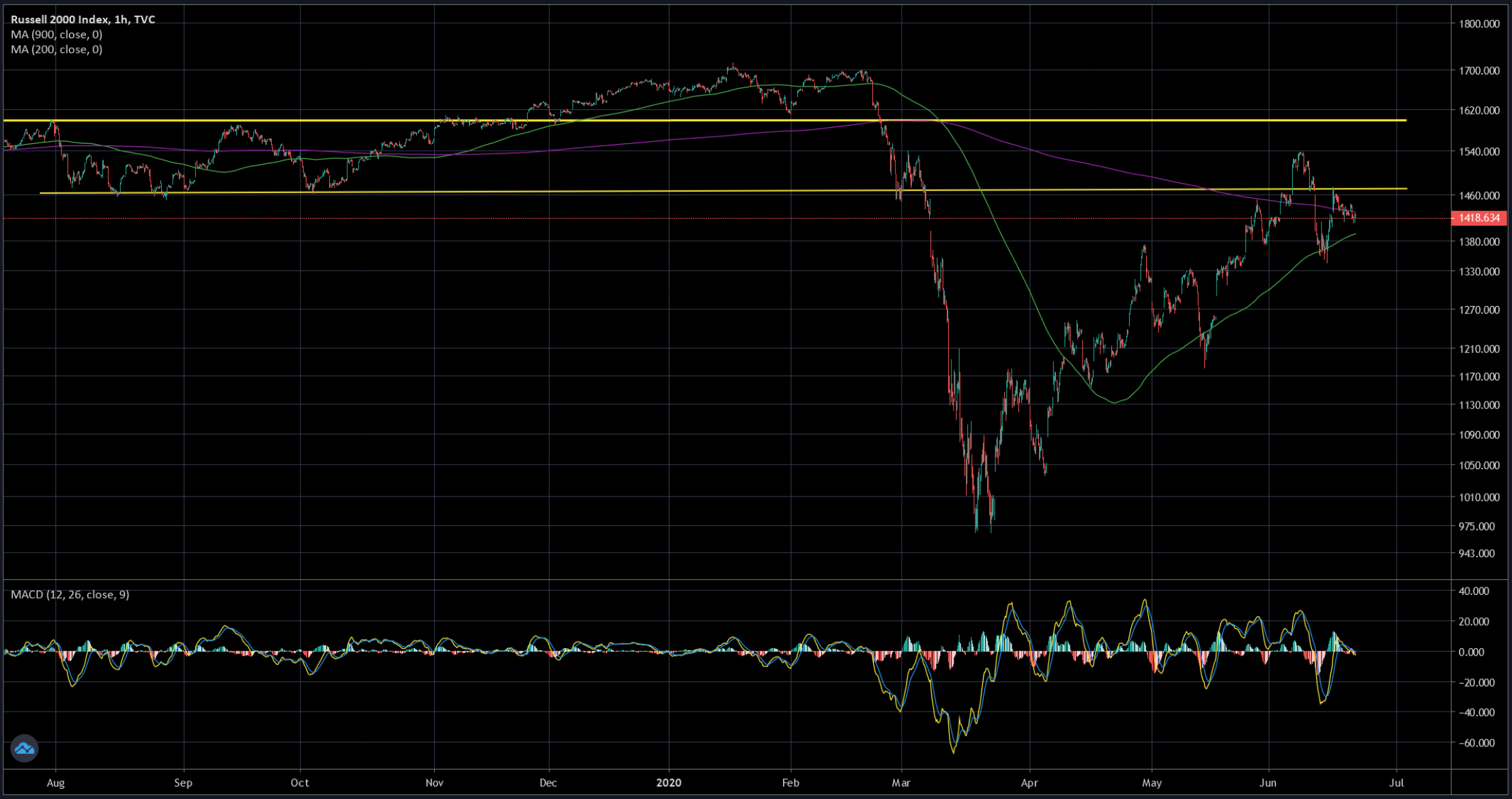The image size is (1512, 799).
Task: Click the Sep time axis label
Action: (x=183, y=783)
